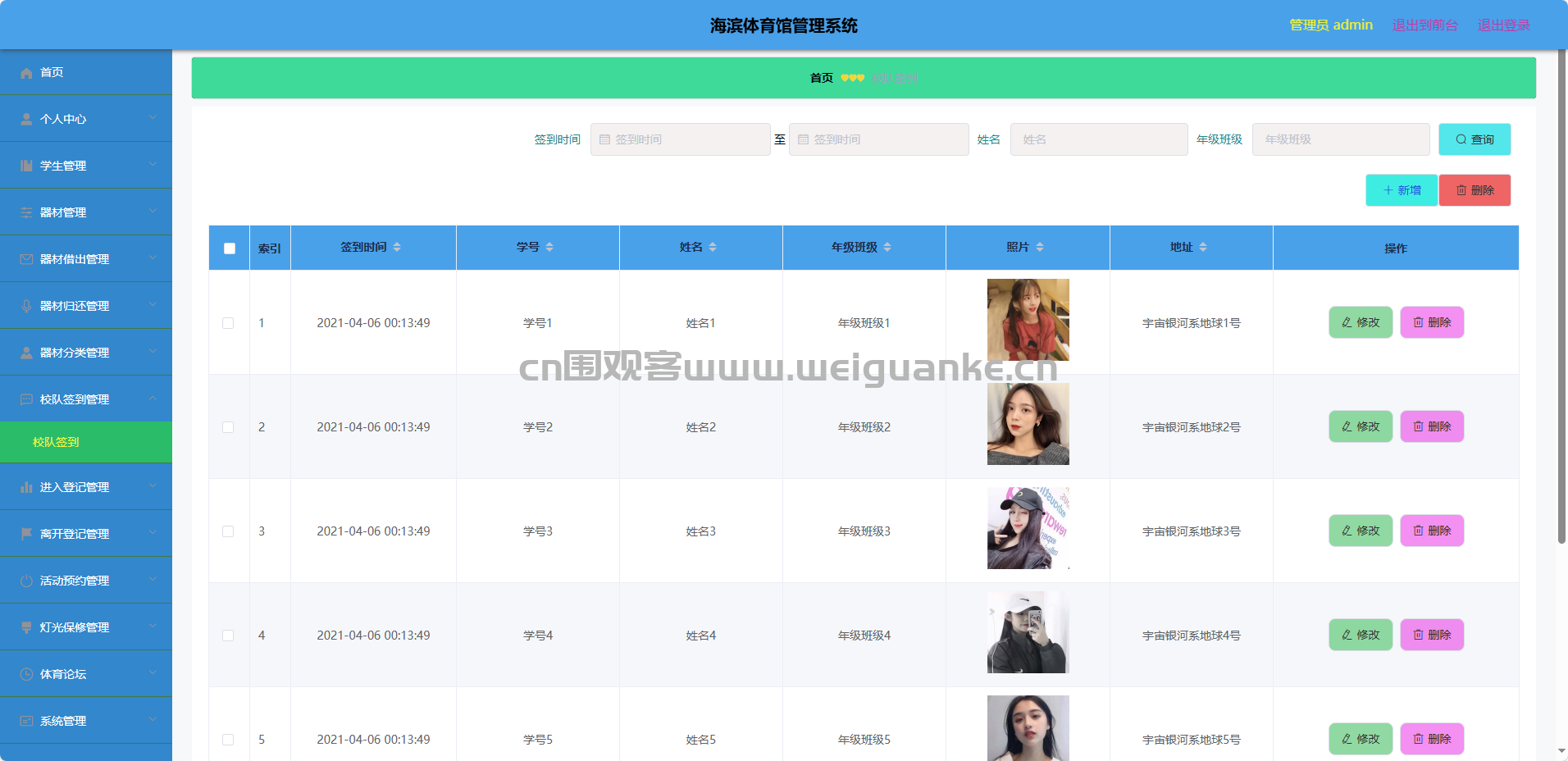Click the microphone icon beside 器材归还管理
The image size is (1568, 761).
(x=26, y=307)
